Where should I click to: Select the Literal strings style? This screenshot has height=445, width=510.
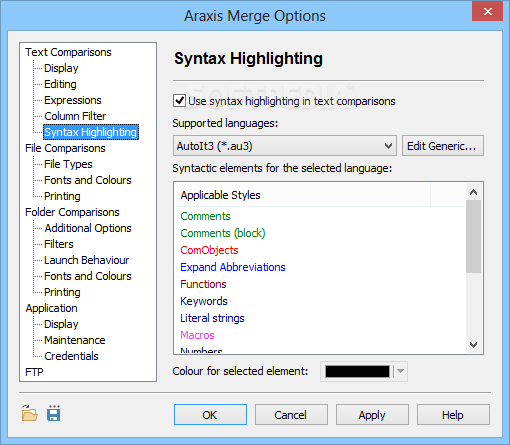[212, 318]
